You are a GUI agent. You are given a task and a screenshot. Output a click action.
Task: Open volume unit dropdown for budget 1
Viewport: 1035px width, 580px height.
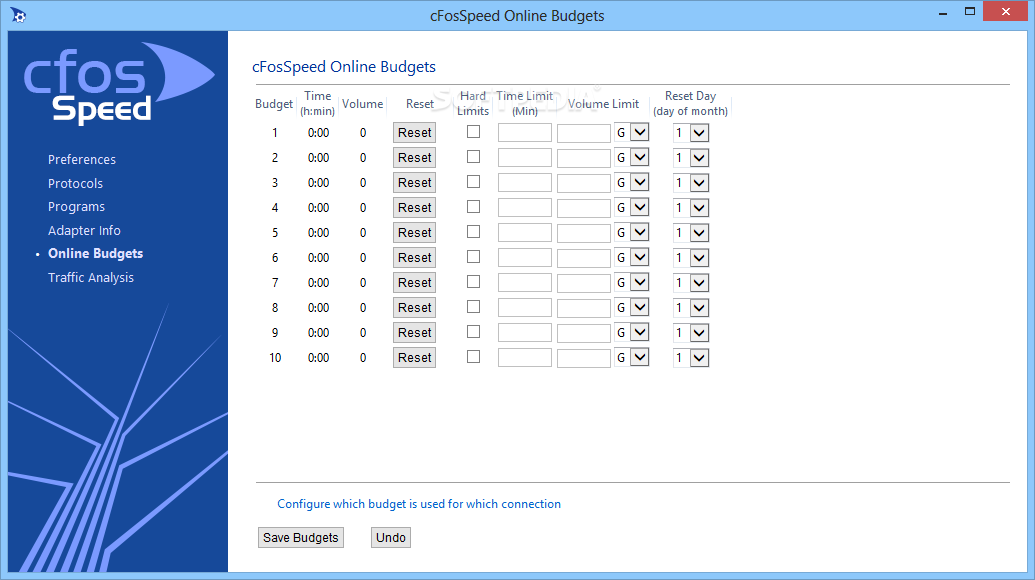[632, 133]
